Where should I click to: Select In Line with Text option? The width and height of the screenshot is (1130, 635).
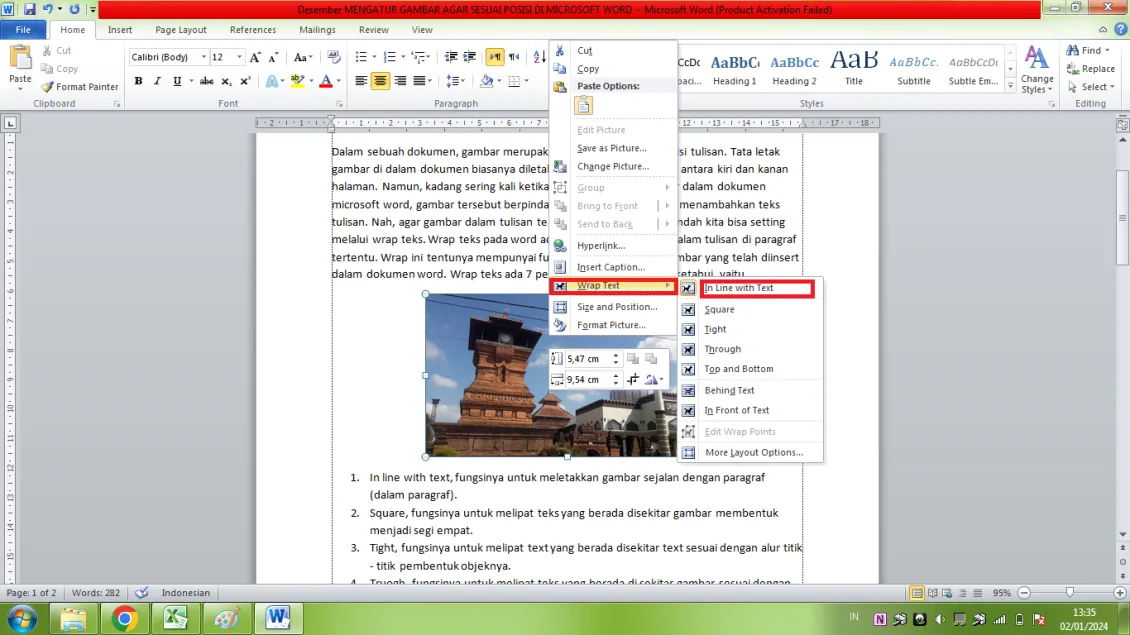click(751, 288)
